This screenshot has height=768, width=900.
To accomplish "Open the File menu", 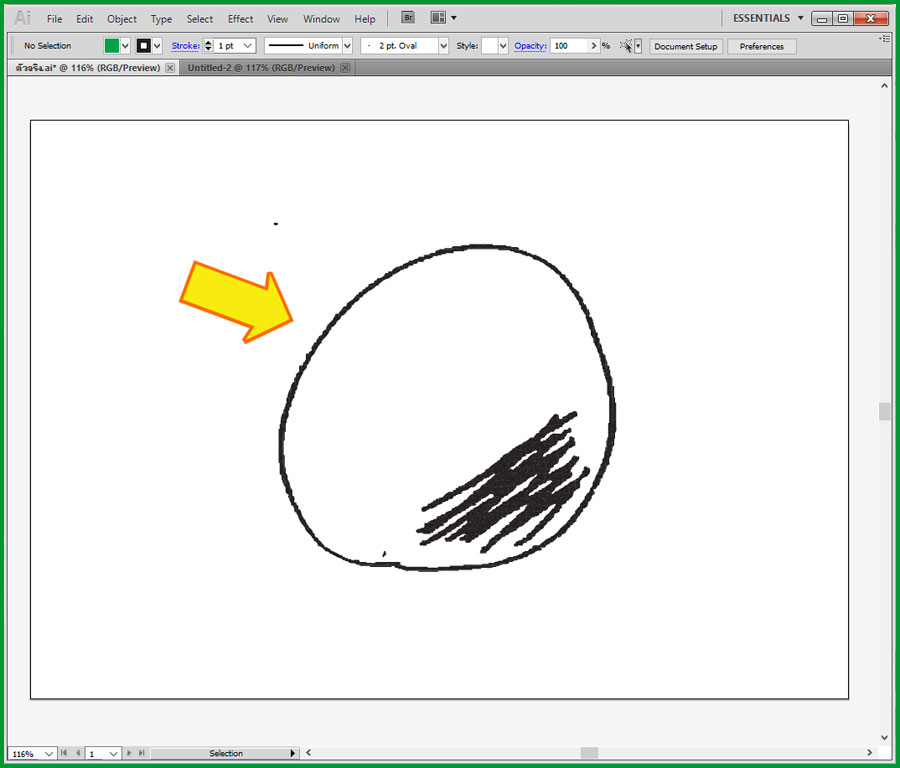I will pos(55,19).
